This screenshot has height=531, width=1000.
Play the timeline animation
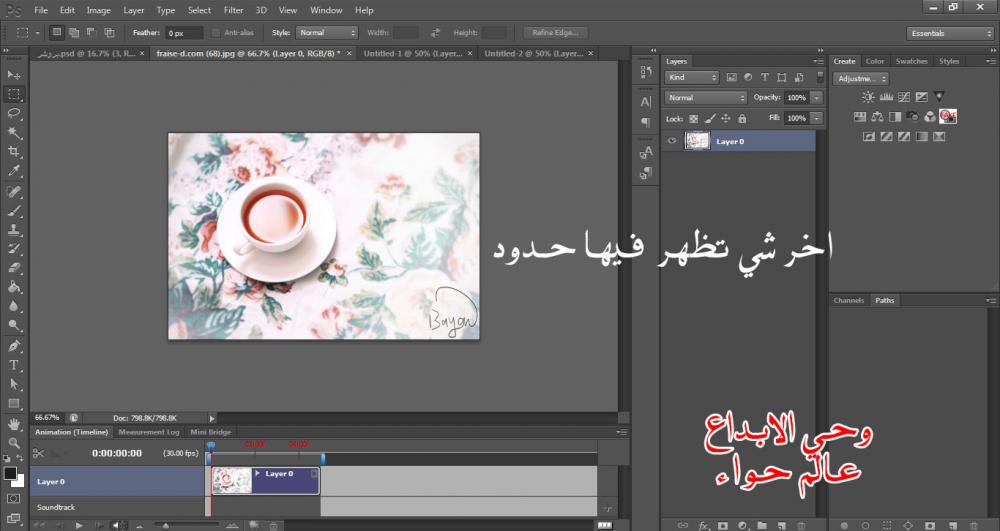78,525
